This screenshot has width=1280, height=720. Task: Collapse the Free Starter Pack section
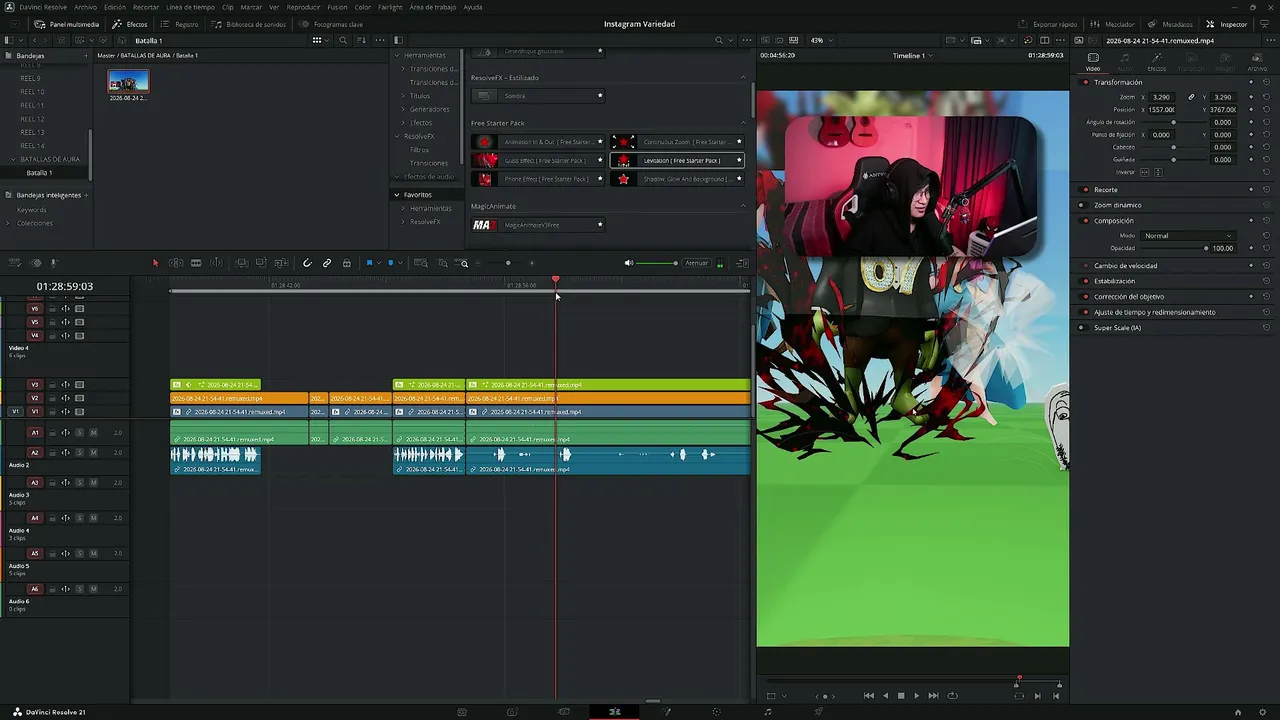pos(743,123)
